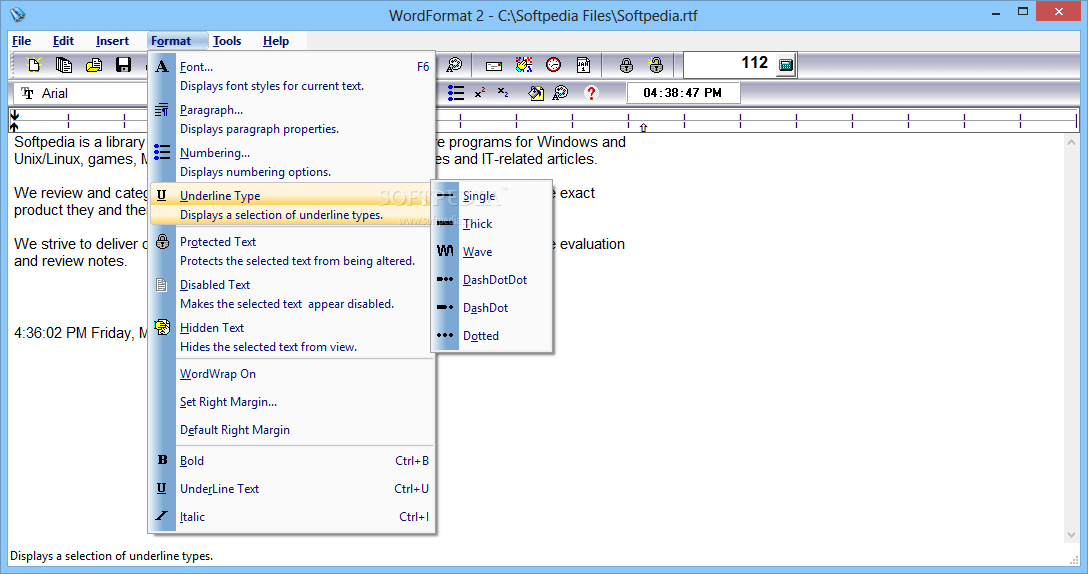Image resolution: width=1088 pixels, height=574 pixels.
Task: Click the Arial font name box
Action: click(x=81, y=93)
